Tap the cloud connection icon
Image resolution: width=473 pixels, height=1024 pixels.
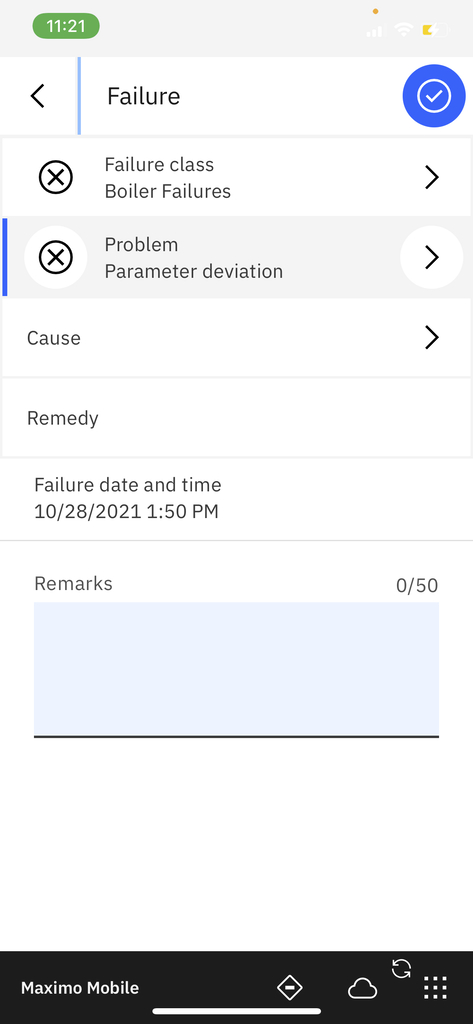click(x=362, y=988)
